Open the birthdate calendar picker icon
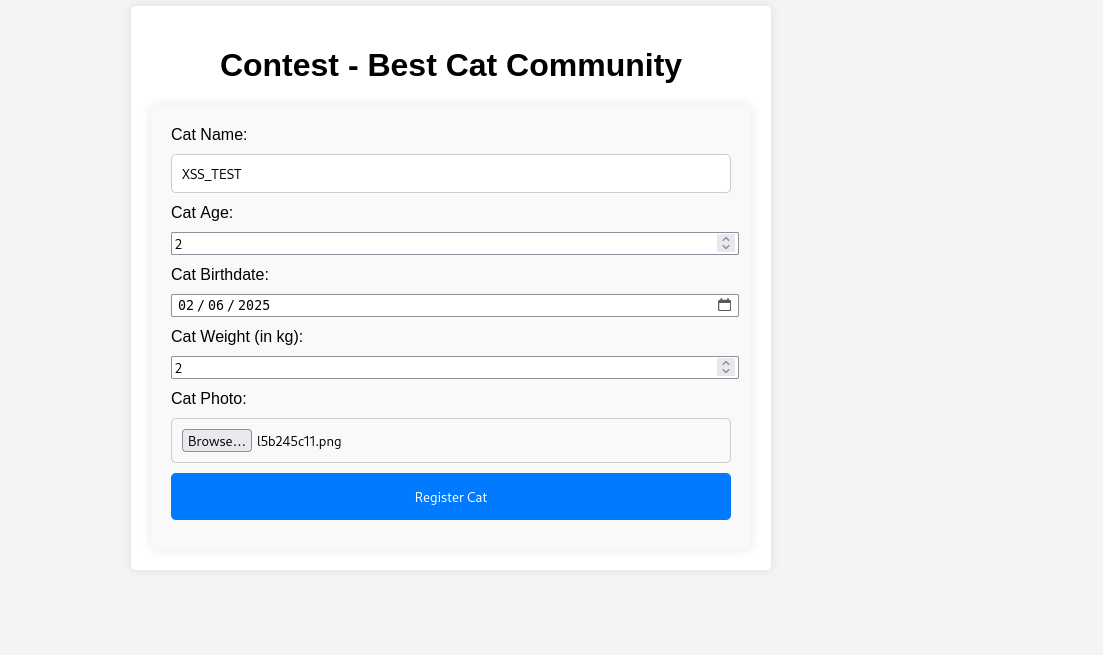The width and height of the screenshot is (1103, 655). (x=725, y=305)
